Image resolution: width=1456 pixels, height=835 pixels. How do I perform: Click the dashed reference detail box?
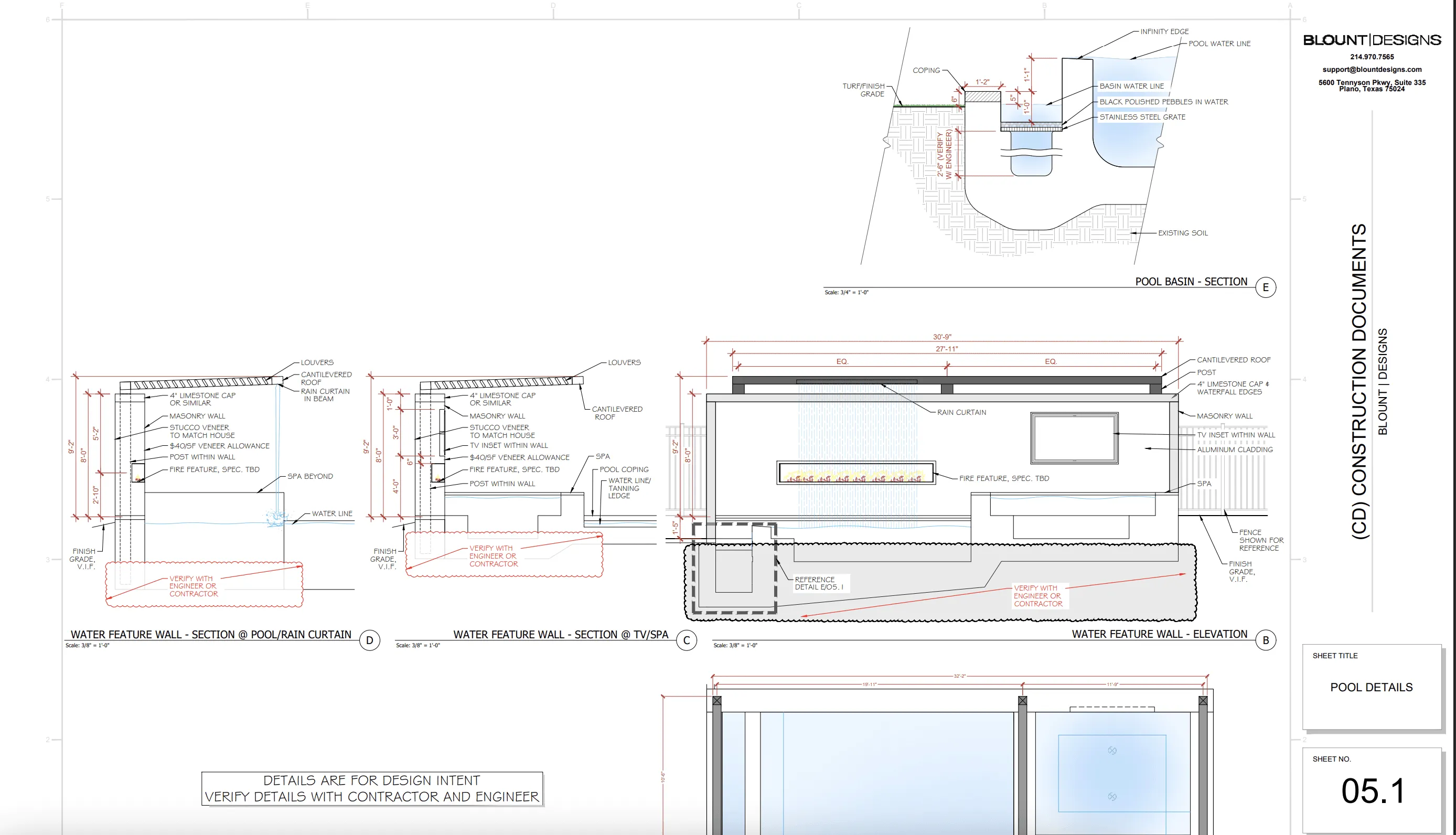coord(734,568)
